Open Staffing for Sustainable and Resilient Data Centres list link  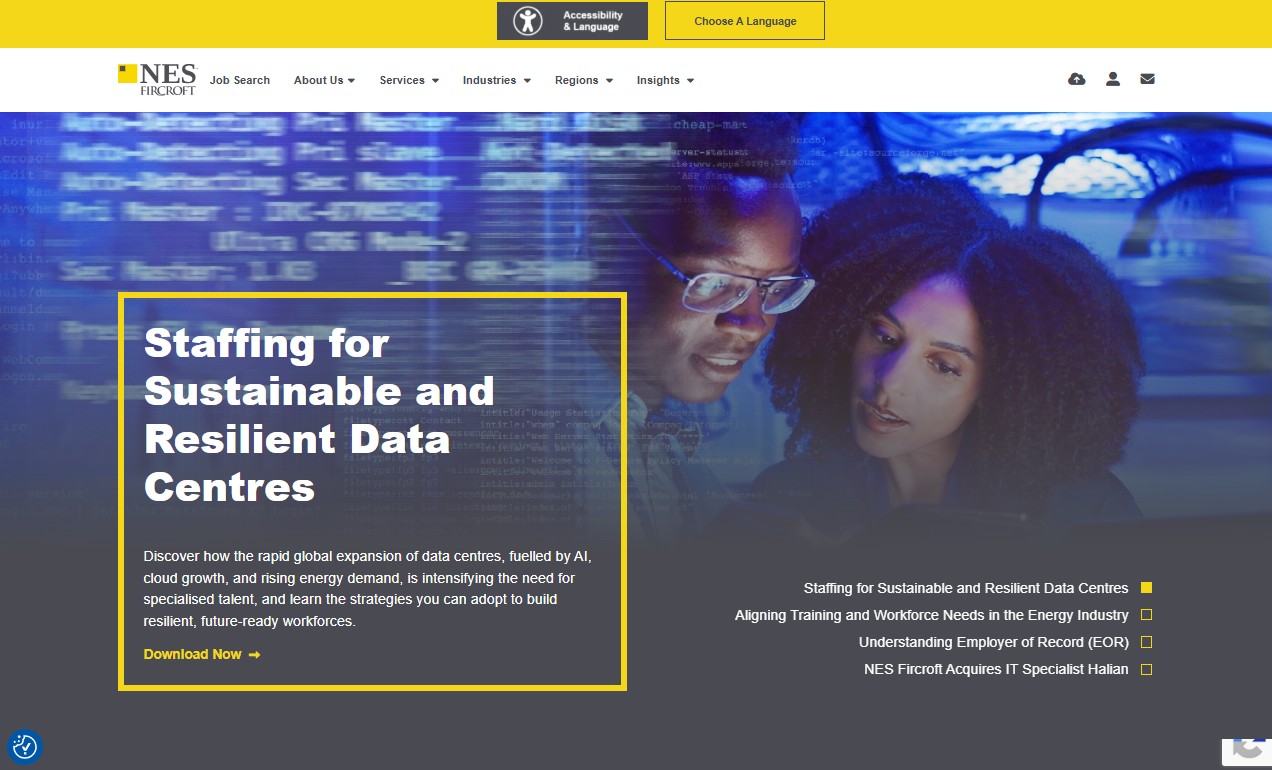966,588
